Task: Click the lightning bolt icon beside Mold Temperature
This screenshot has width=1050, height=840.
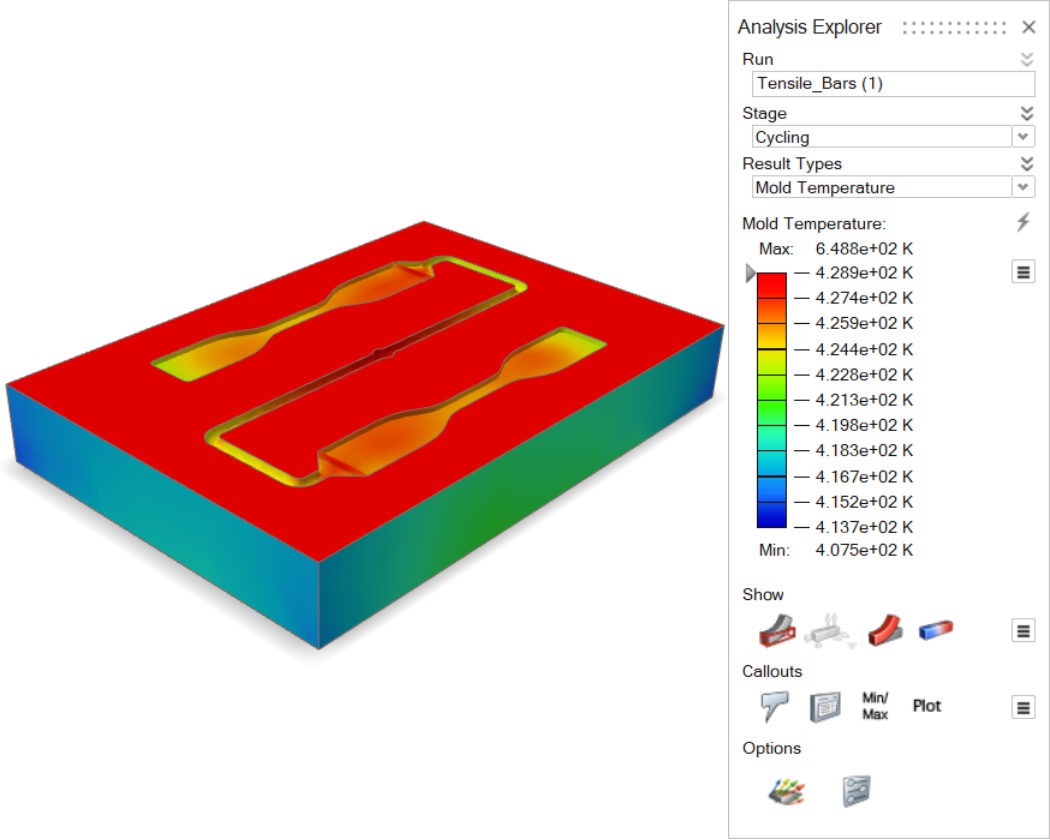Action: tap(1023, 222)
